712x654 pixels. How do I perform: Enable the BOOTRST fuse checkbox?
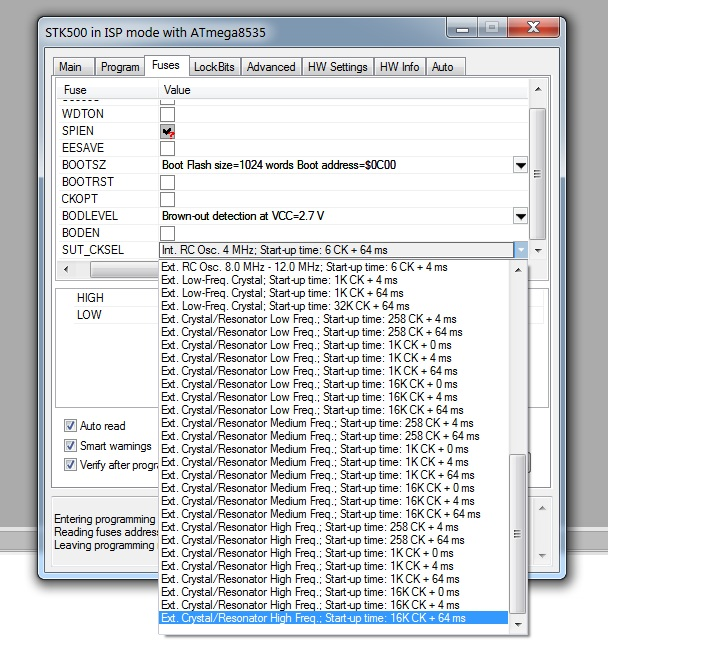tap(168, 182)
